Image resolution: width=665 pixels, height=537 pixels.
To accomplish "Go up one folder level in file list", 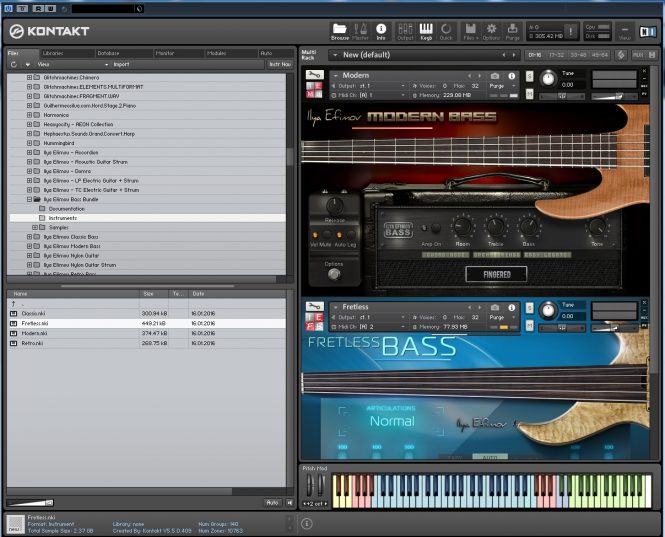I will [13, 304].
